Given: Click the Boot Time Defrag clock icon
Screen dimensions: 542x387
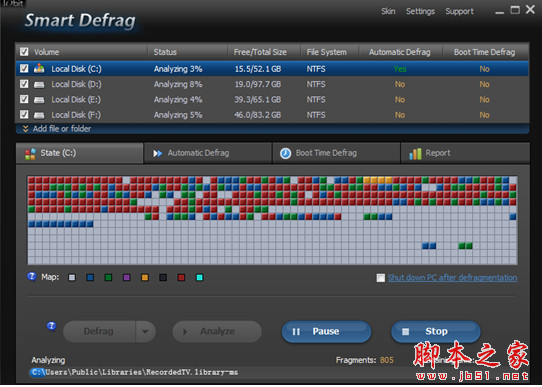Looking at the screenshot, I should 285,153.
